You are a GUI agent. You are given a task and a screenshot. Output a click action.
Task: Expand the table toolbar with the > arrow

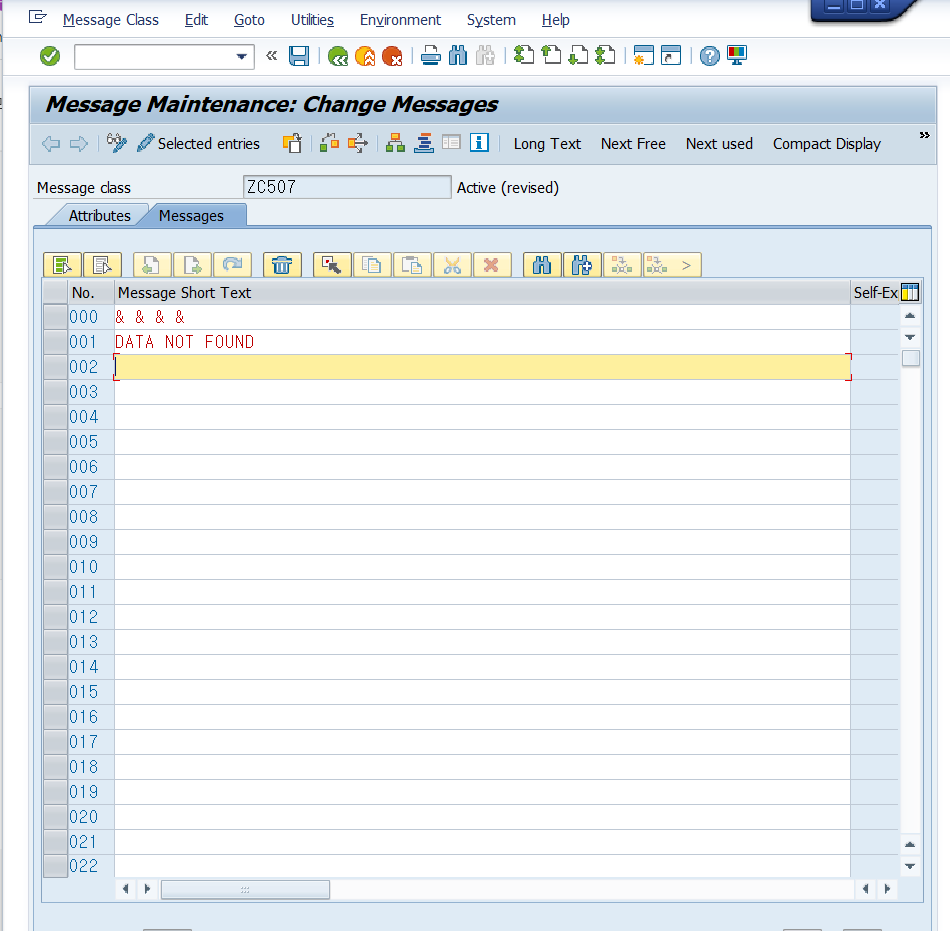click(x=686, y=265)
